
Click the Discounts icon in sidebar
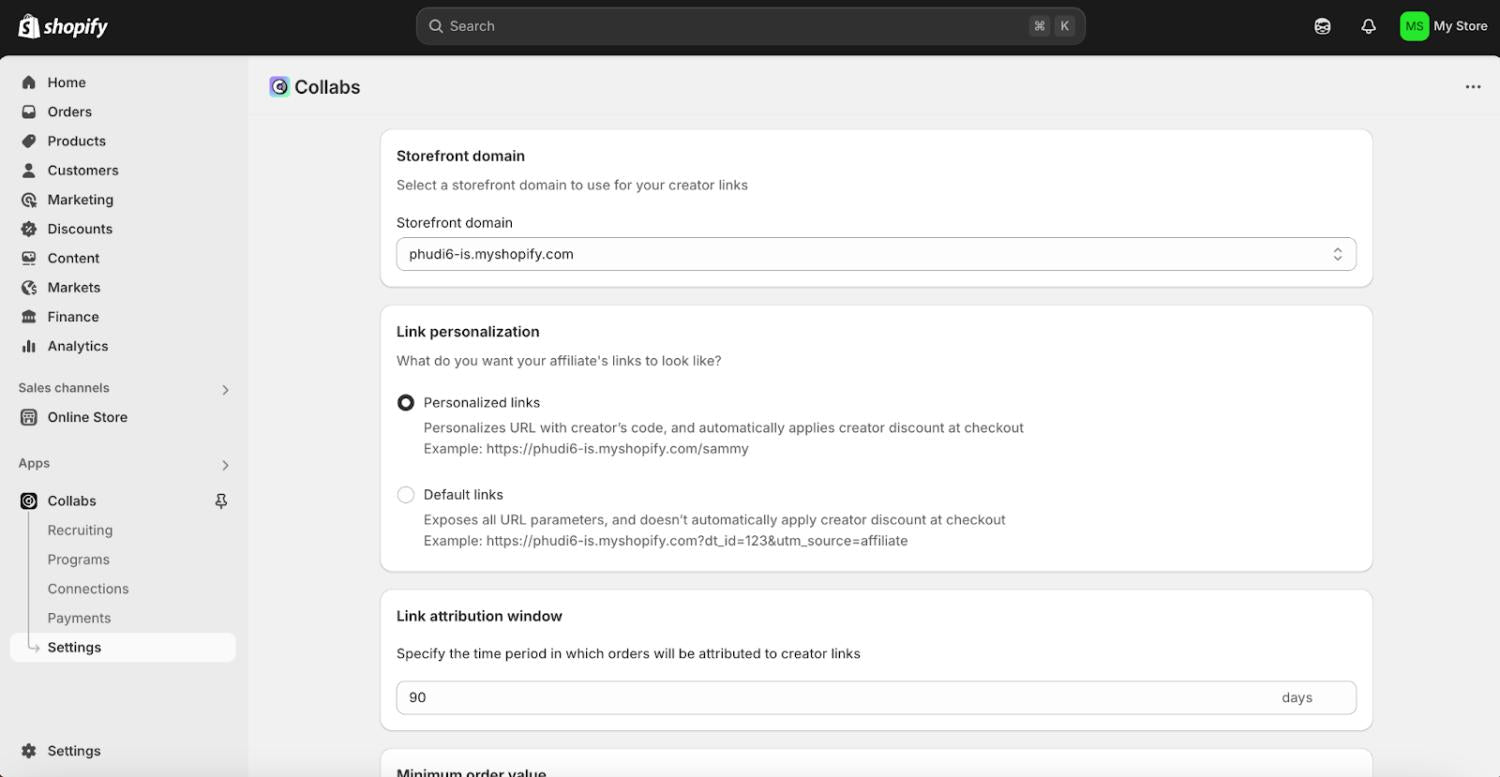[29, 229]
